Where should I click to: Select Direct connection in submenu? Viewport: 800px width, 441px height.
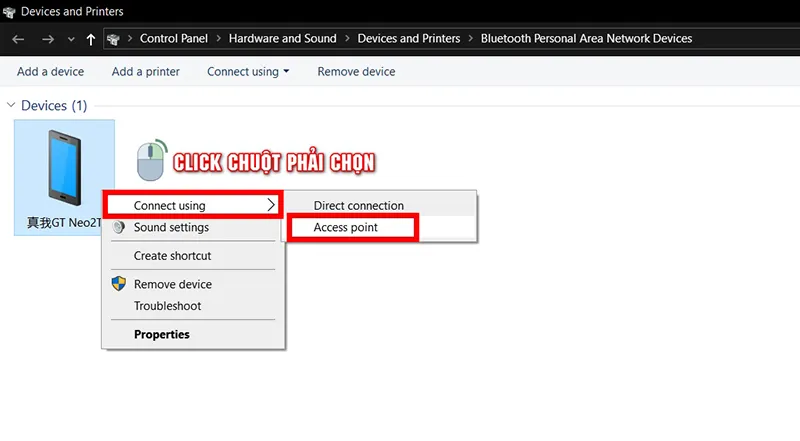point(381,205)
